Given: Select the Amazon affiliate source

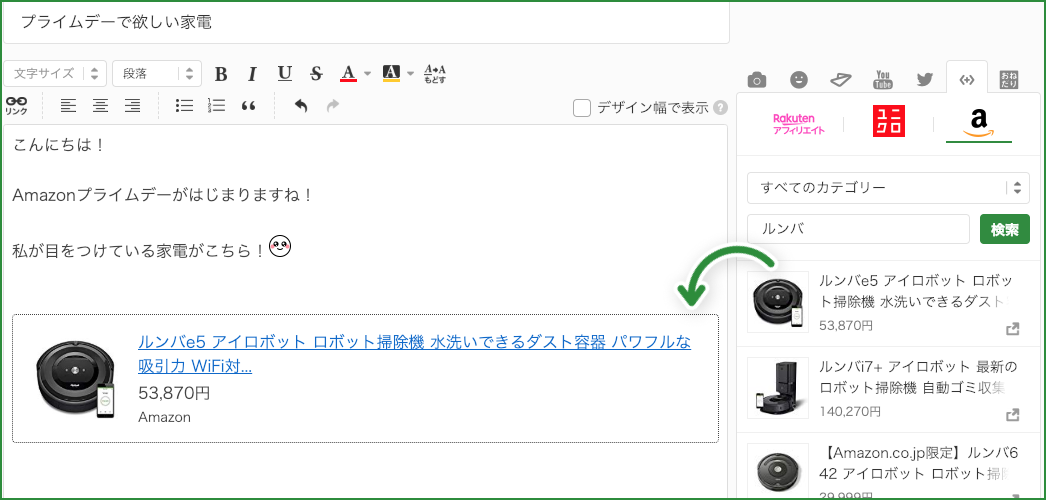Looking at the screenshot, I should (979, 124).
